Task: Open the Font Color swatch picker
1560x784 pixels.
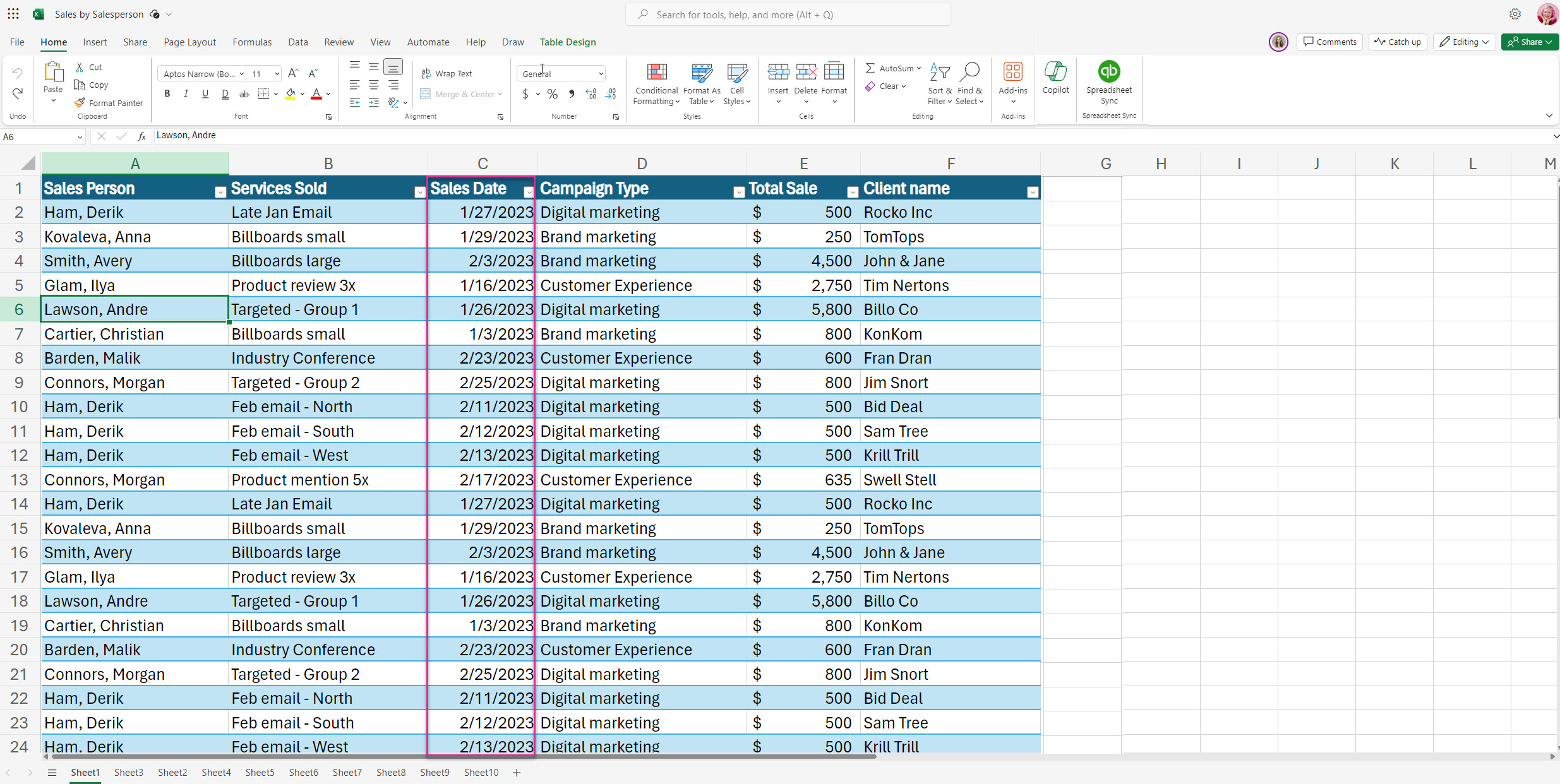Action: (327, 93)
